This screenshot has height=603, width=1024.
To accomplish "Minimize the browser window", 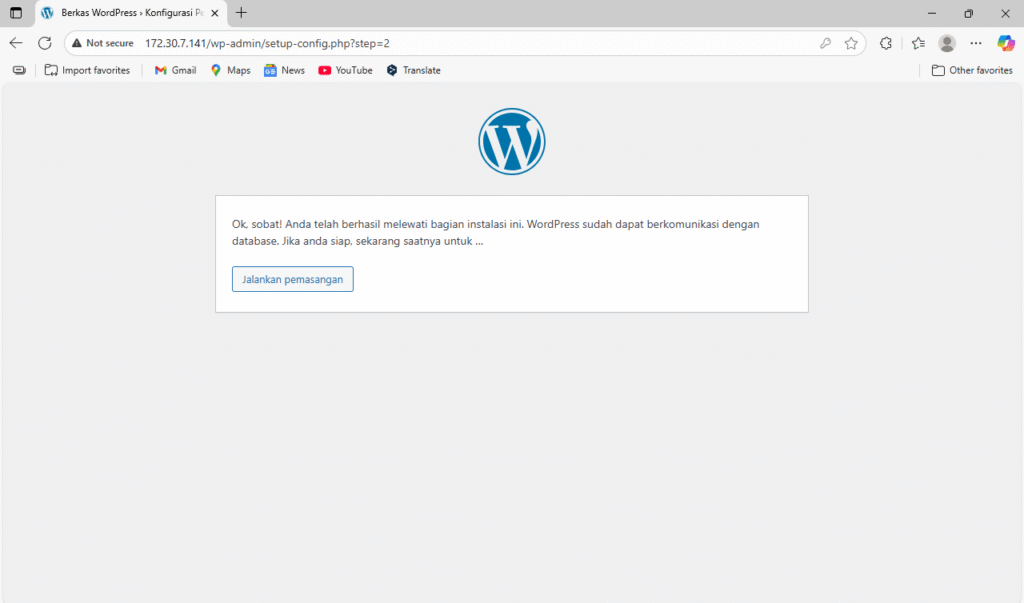I will click(x=932, y=13).
